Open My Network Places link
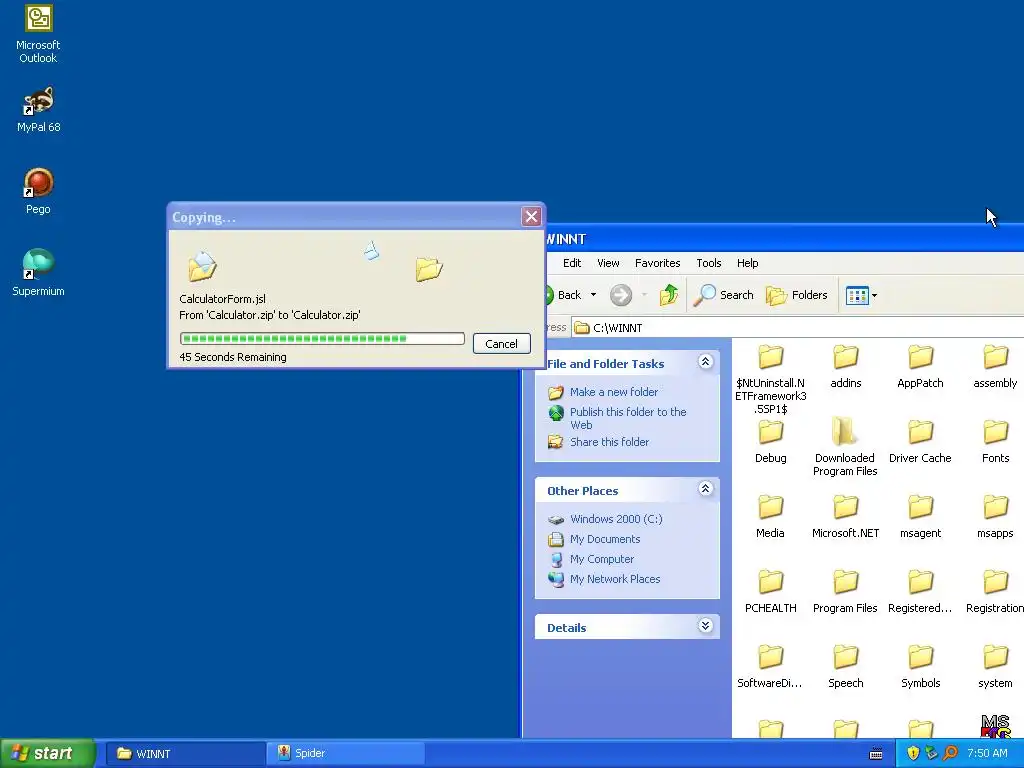Viewport: 1024px width, 768px height. point(615,579)
